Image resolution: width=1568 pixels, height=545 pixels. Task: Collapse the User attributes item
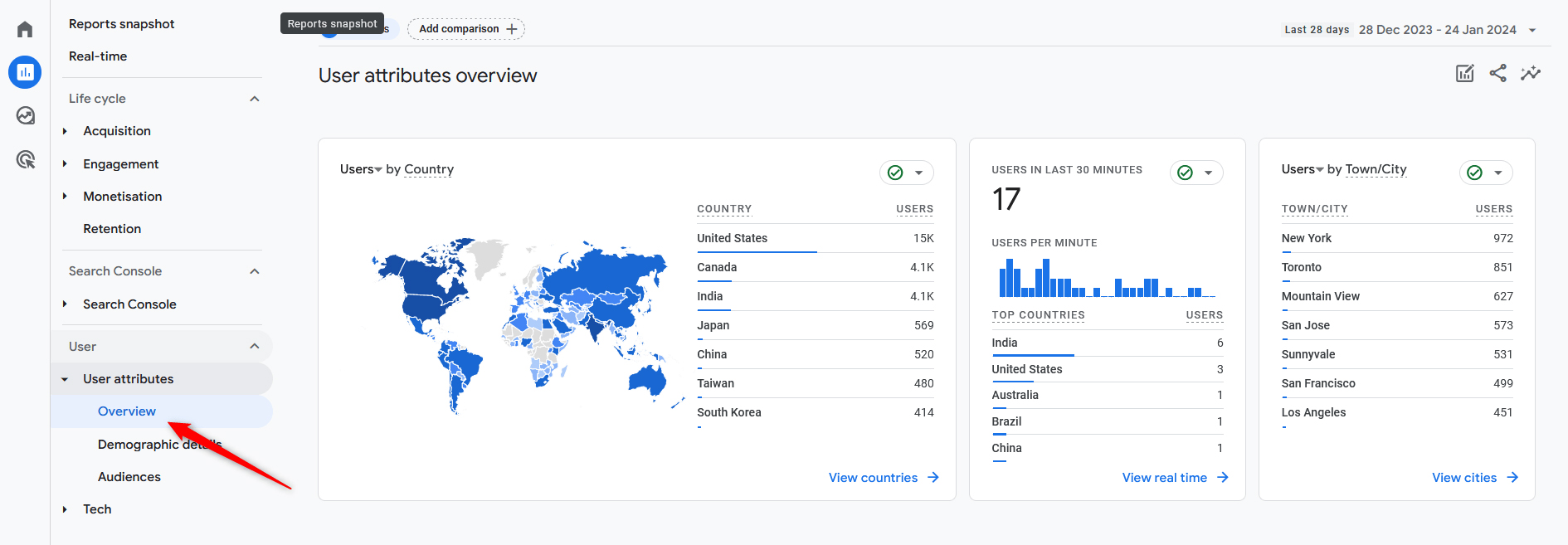click(65, 379)
